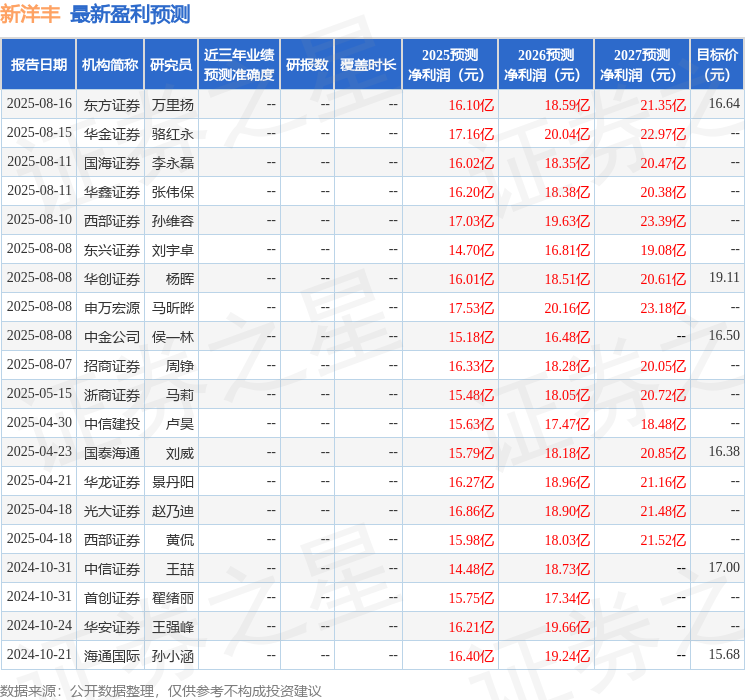Click the 机构简称 column header

click(x=110, y=65)
